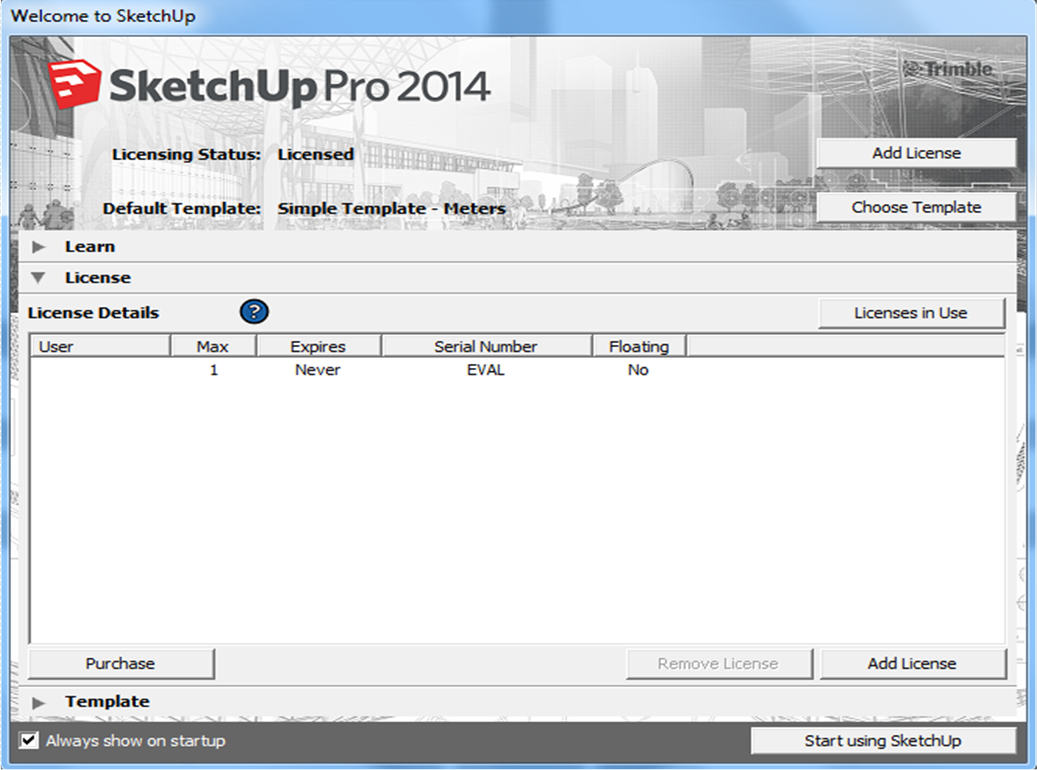Open Choose Template button
1037x770 pixels.
916,207
